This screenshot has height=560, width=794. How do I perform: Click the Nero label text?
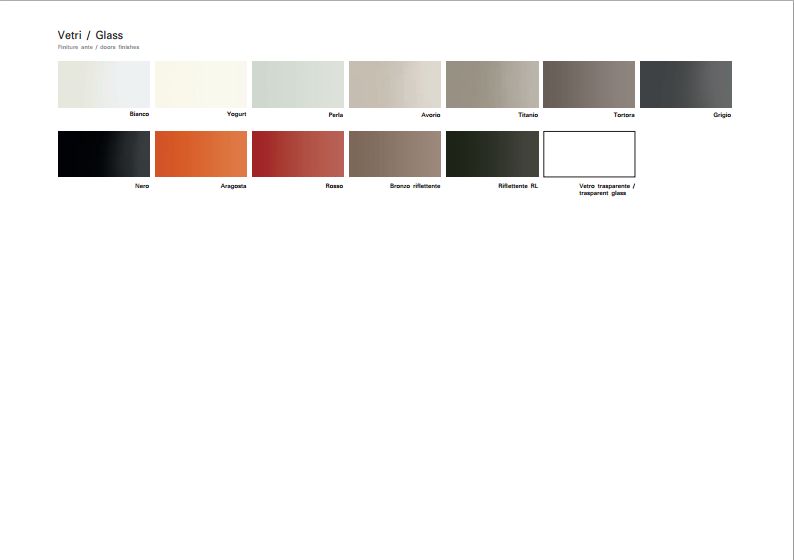coord(142,186)
